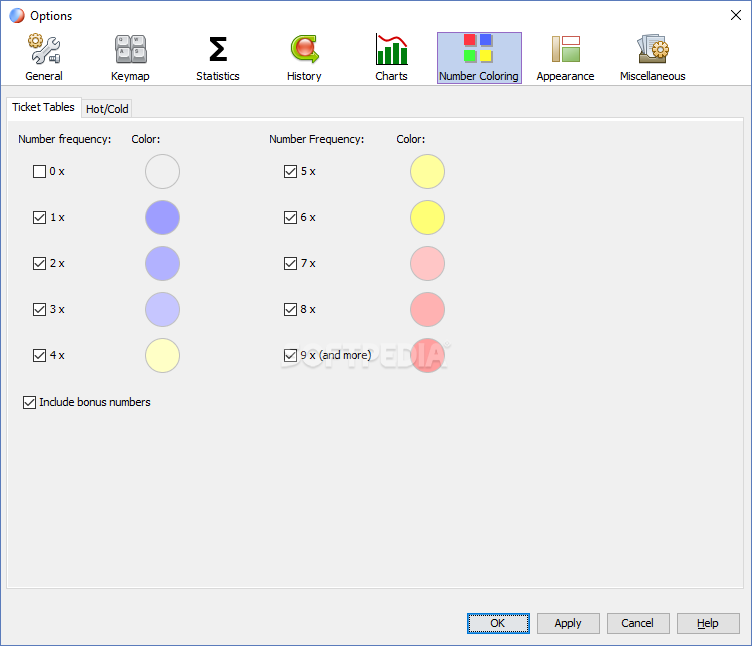
Task: Select the Number Coloring section
Action: tap(479, 58)
